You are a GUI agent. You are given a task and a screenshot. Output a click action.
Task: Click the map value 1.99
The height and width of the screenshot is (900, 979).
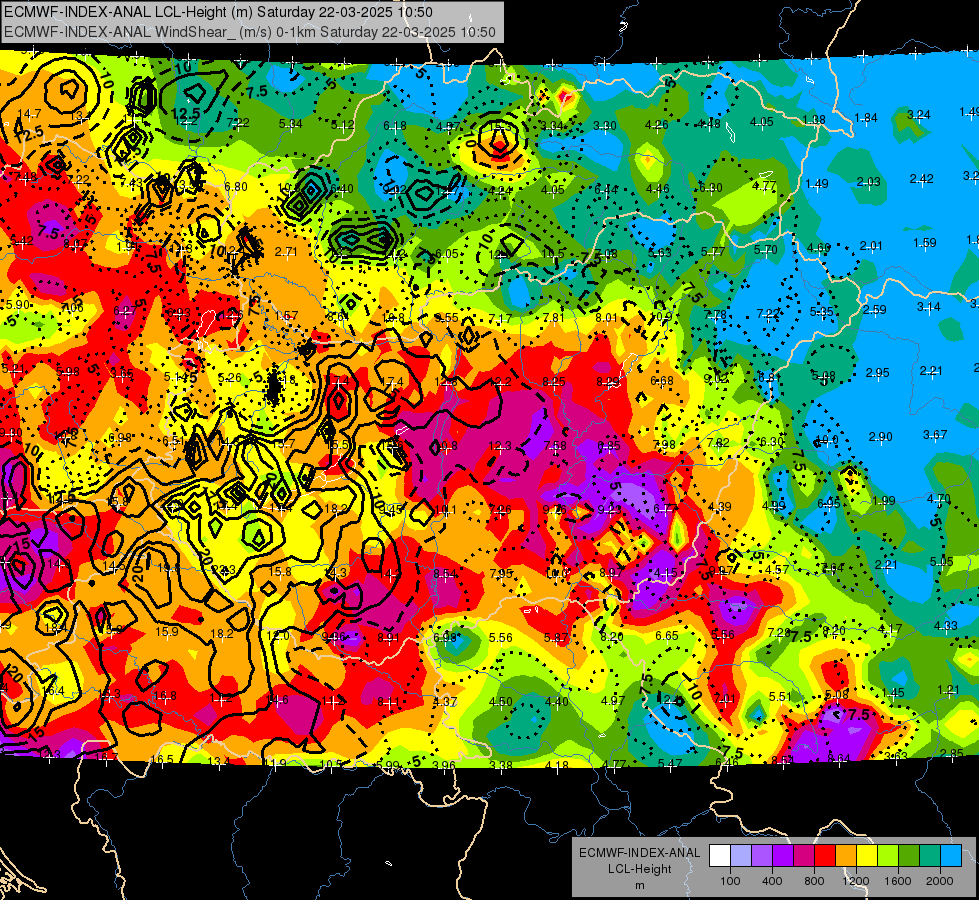[883, 500]
